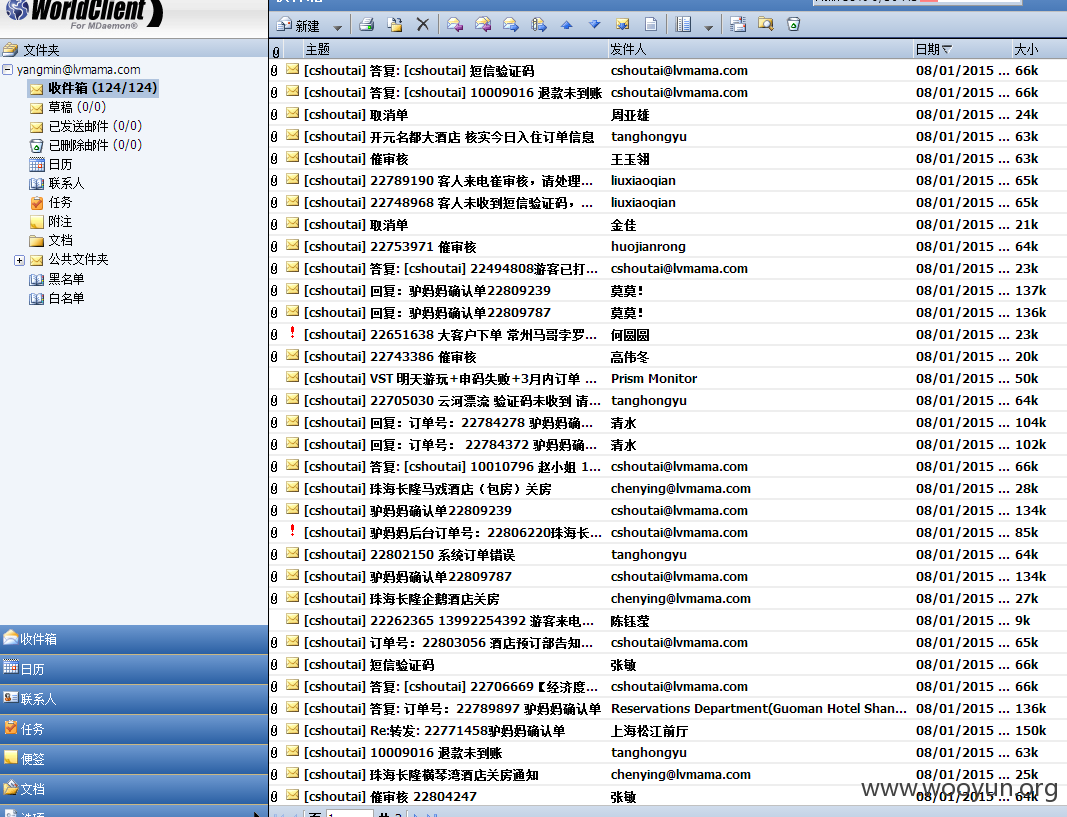The image size is (1067, 817).
Task: Sort by the 日期 column header
Action: click(x=961, y=50)
